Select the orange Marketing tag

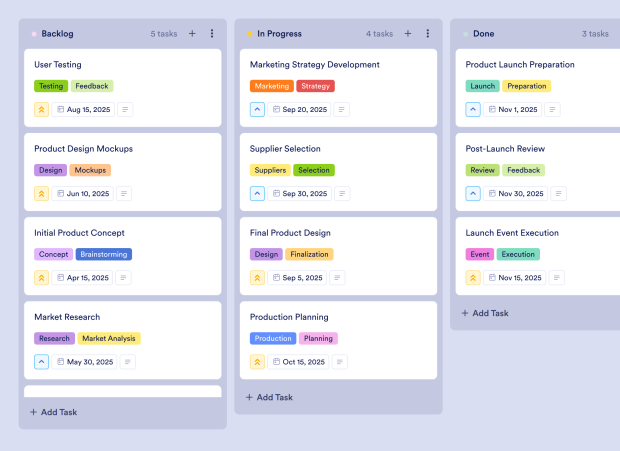pyautogui.click(x=272, y=86)
